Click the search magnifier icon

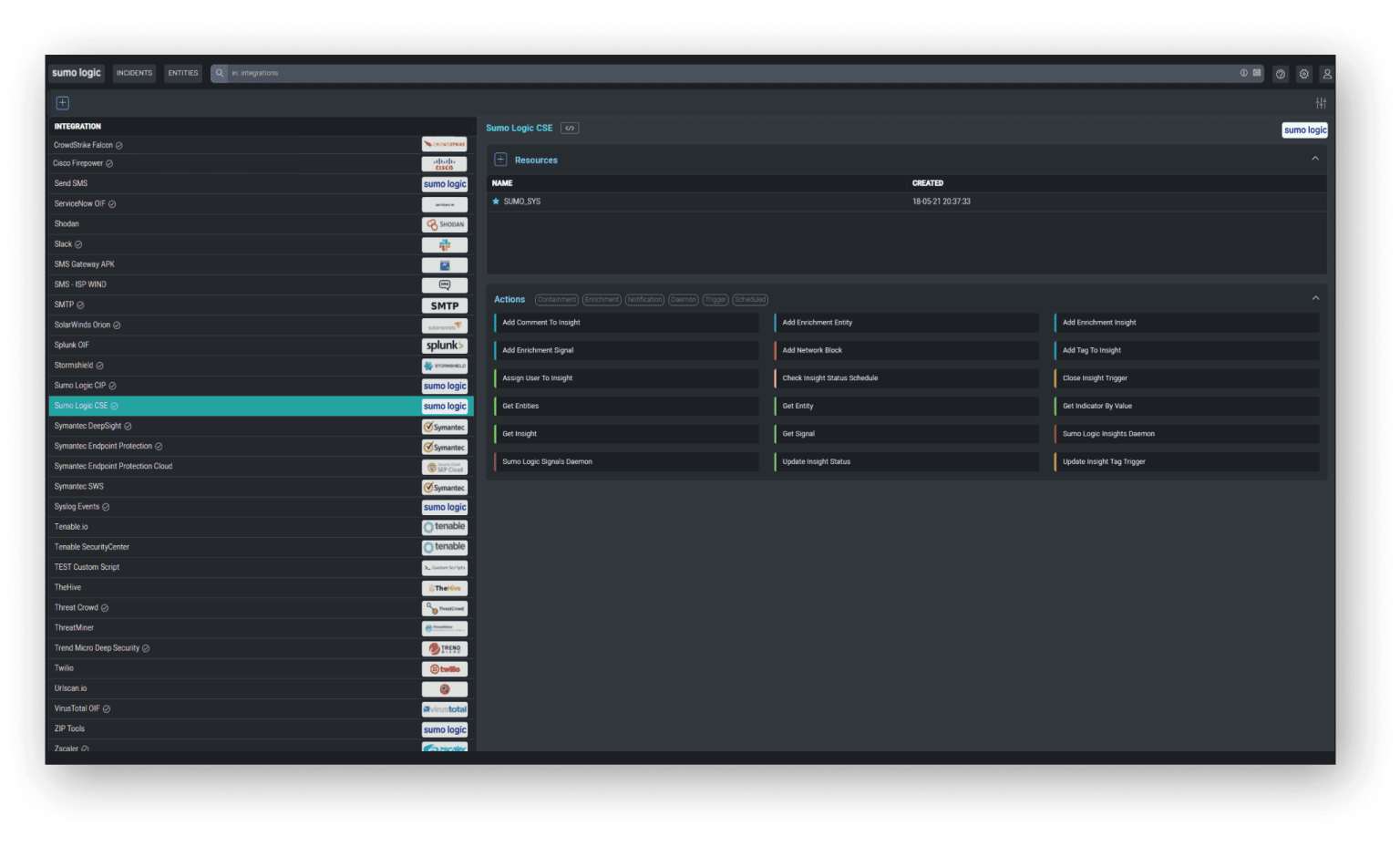220,73
